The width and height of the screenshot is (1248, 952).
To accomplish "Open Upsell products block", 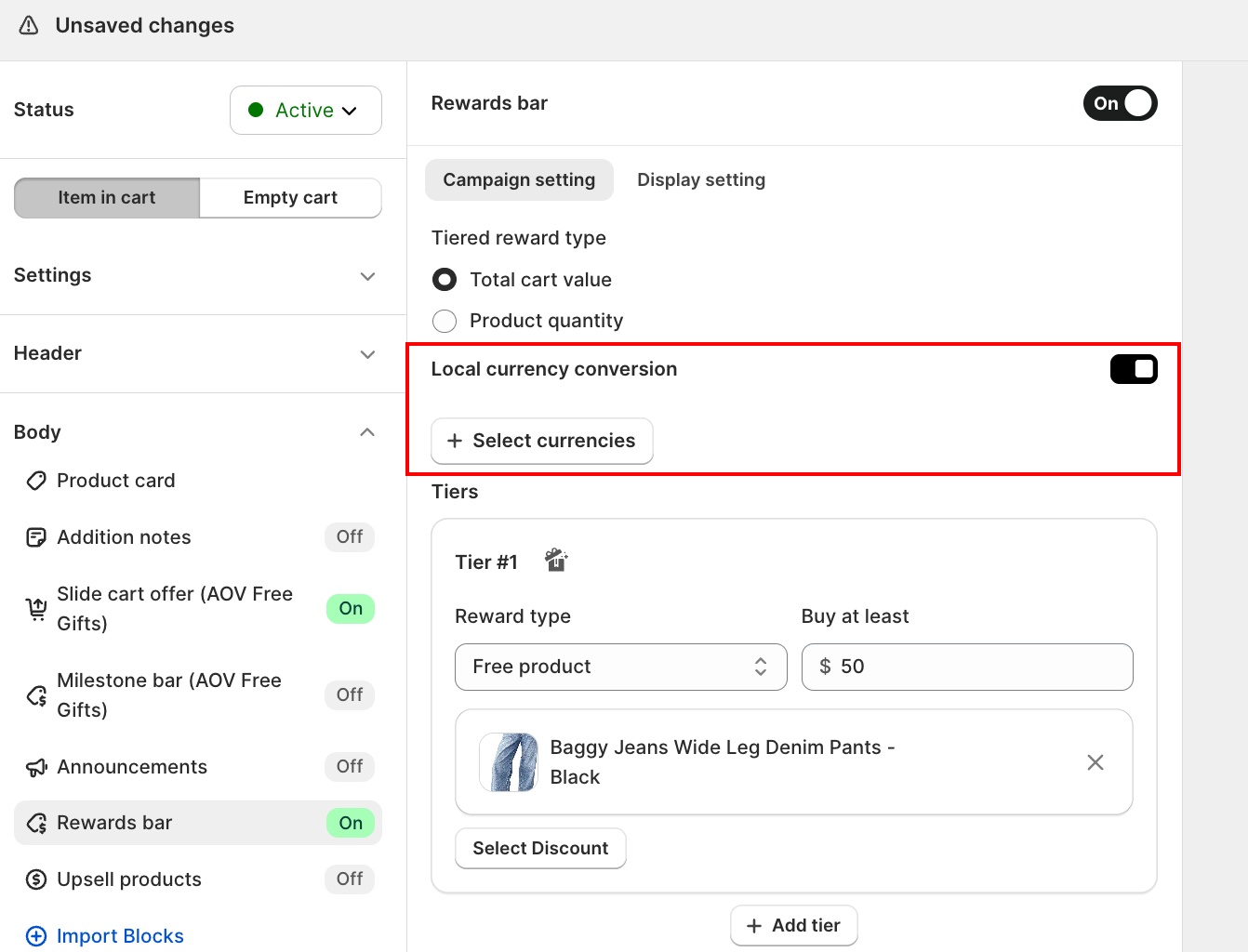I will (129, 879).
